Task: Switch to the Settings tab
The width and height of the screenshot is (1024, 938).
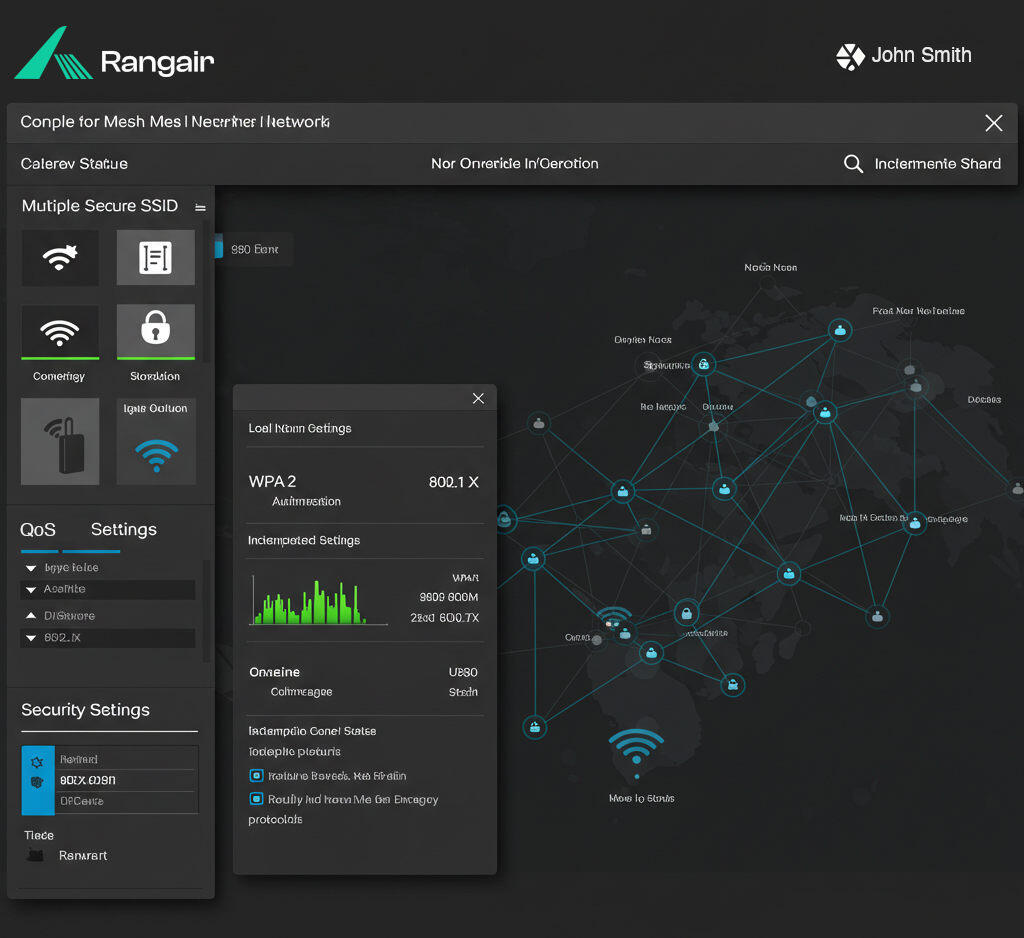Action: pos(123,530)
